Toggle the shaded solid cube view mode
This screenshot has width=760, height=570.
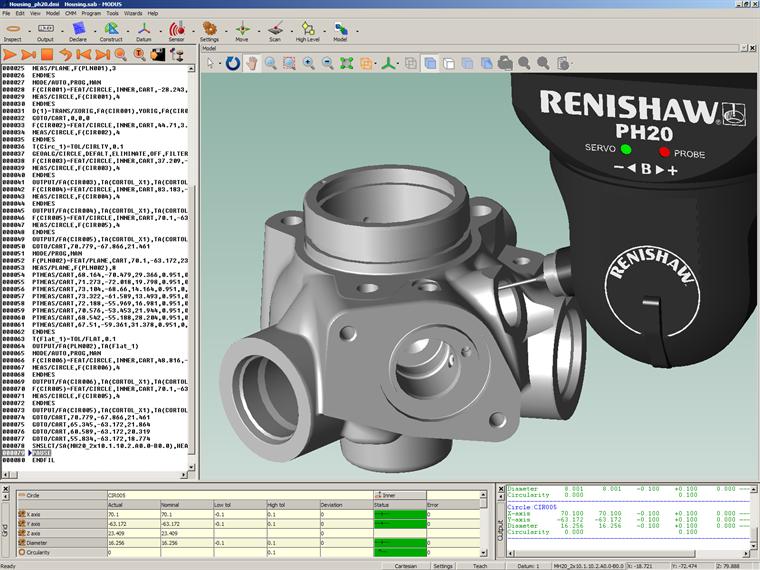click(430, 63)
